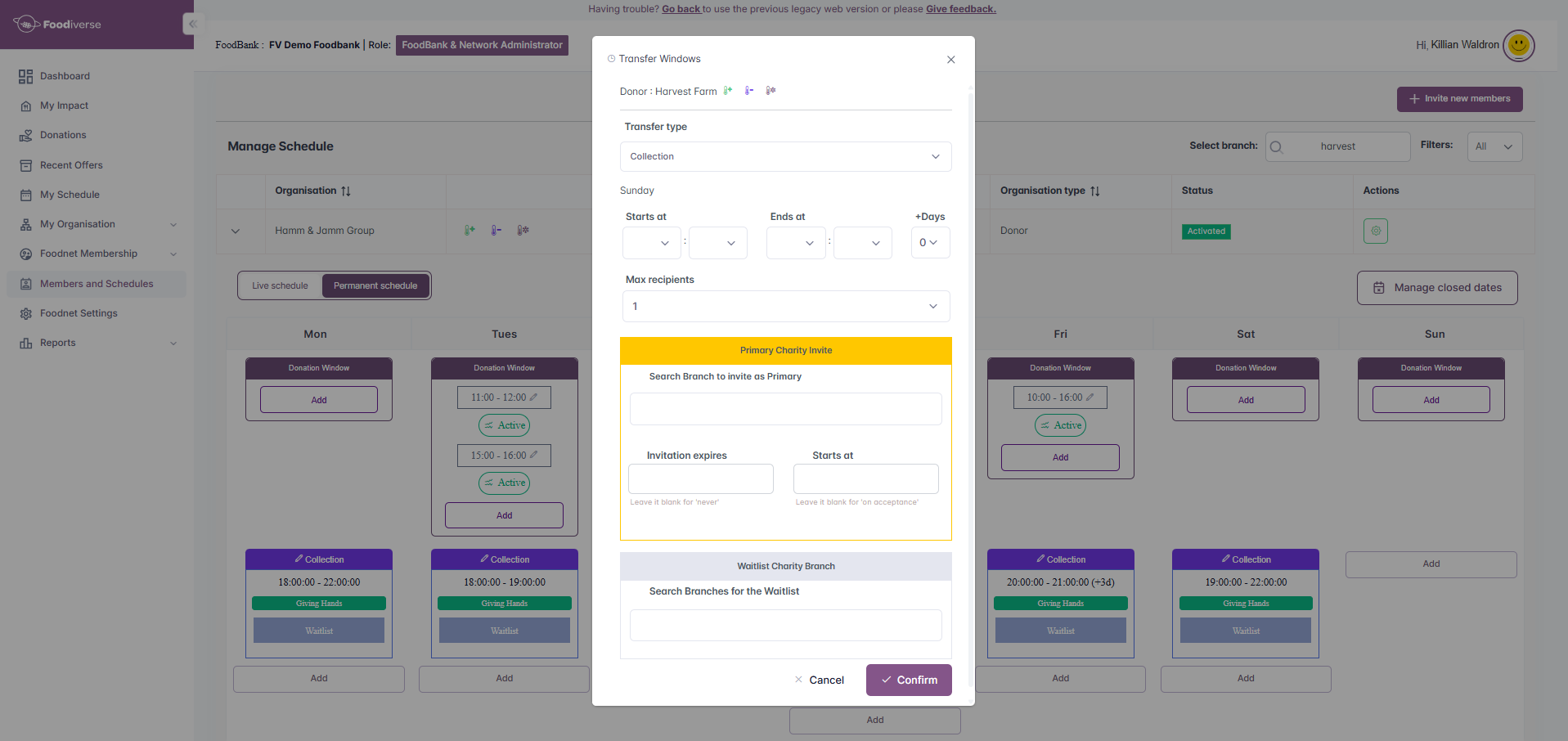Sort by the Organisation column arrows
This screenshot has height=741, width=1568.
346,191
